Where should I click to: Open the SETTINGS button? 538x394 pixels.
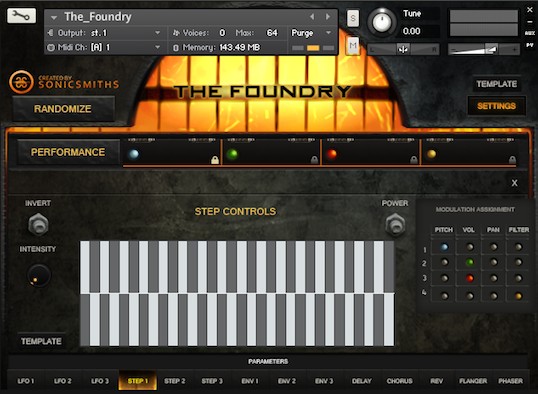(496, 106)
